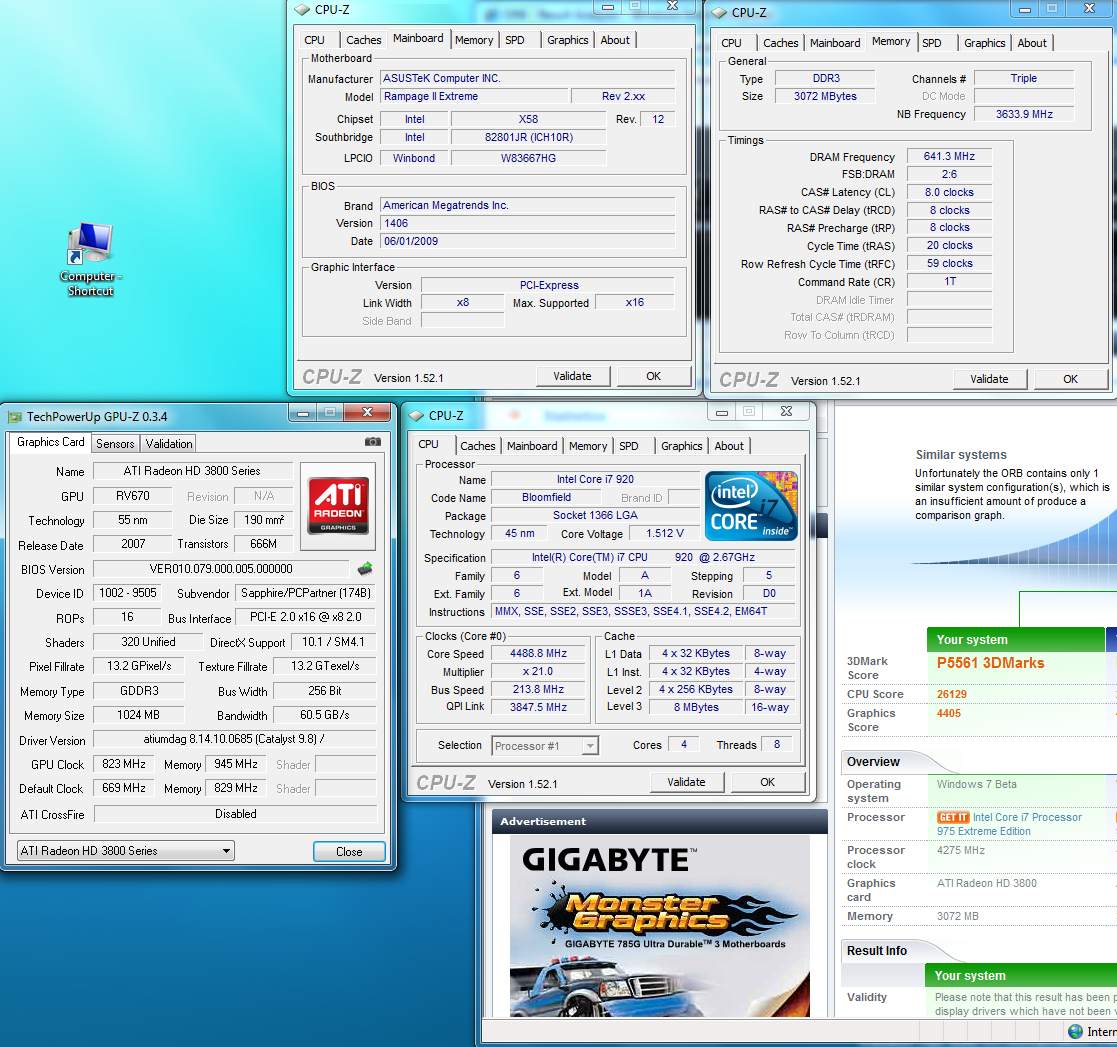Click the NB Frequency 3633.9 MHz value
Image resolution: width=1117 pixels, height=1047 pixels.
click(x=1024, y=114)
